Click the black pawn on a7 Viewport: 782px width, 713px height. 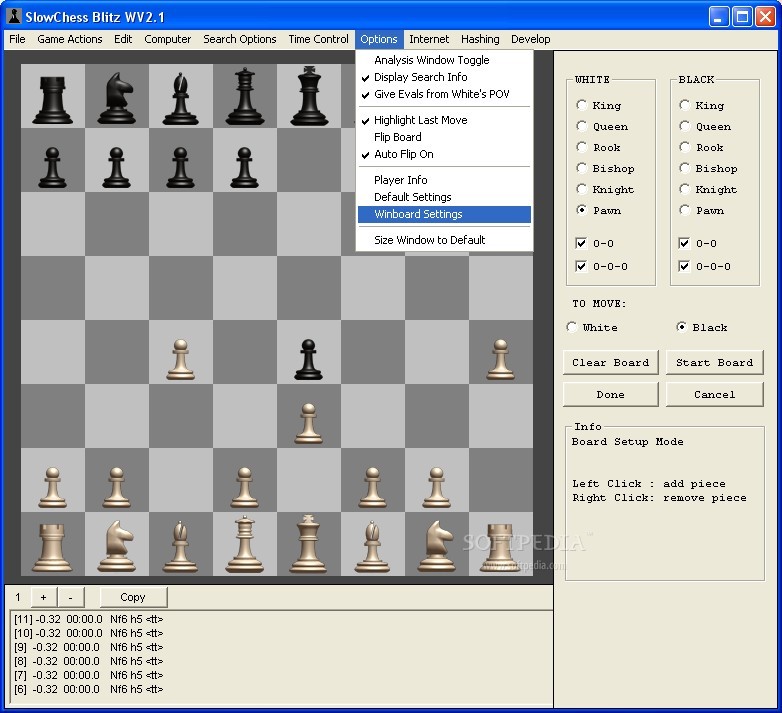pyautogui.click(x=52, y=167)
